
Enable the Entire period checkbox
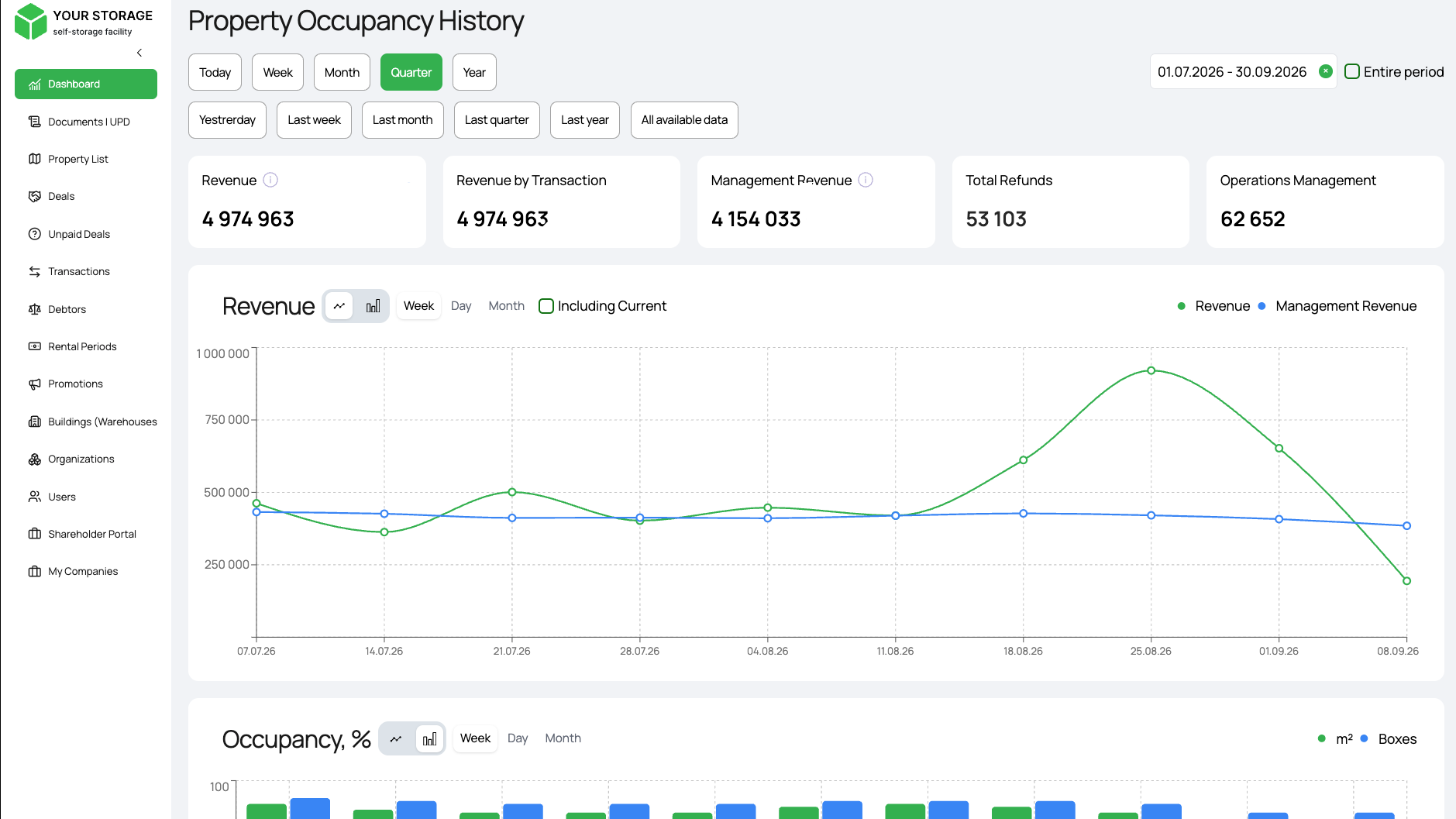pos(1352,71)
